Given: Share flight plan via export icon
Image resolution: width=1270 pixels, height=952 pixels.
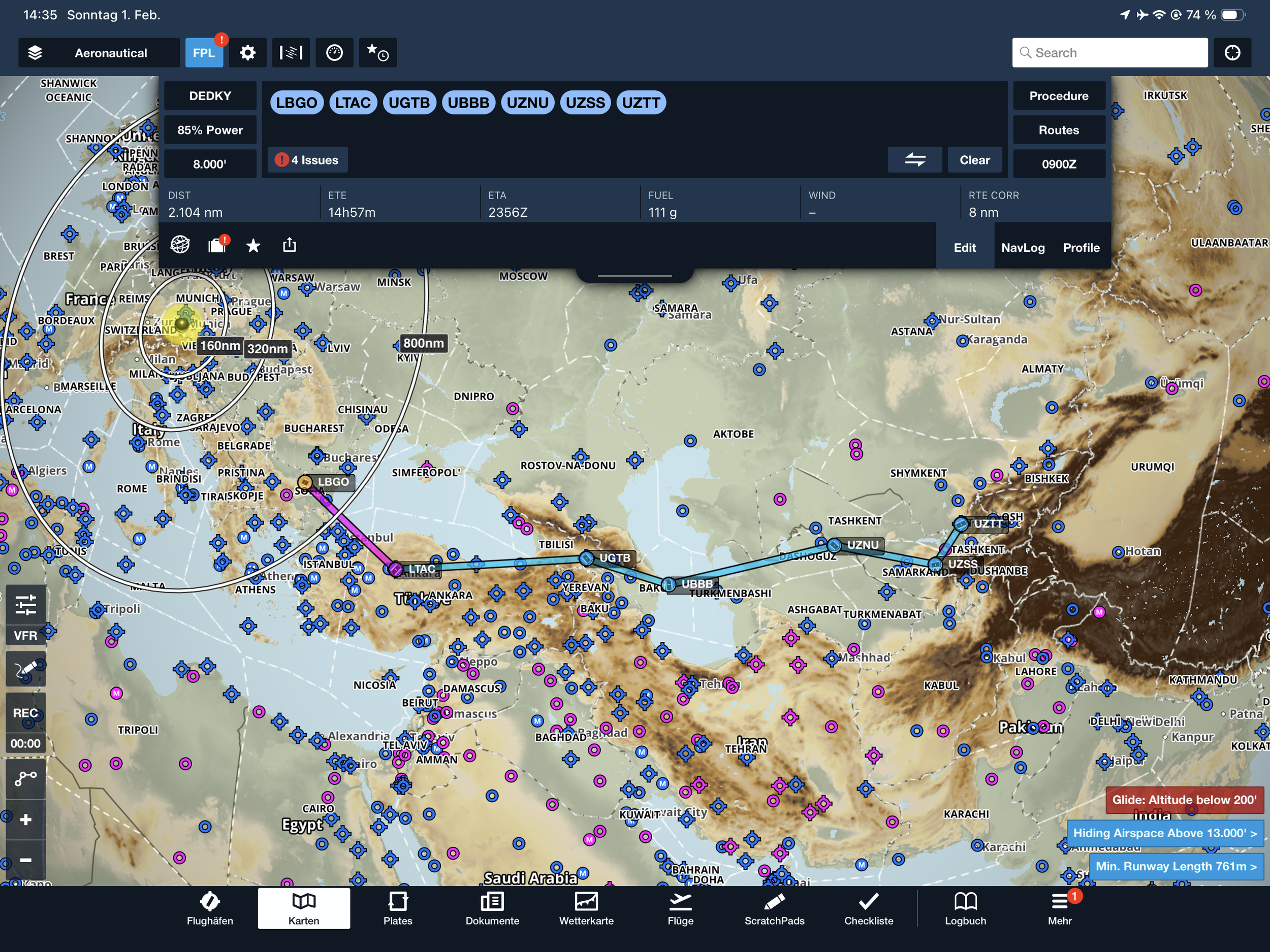Looking at the screenshot, I should click(290, 246).
